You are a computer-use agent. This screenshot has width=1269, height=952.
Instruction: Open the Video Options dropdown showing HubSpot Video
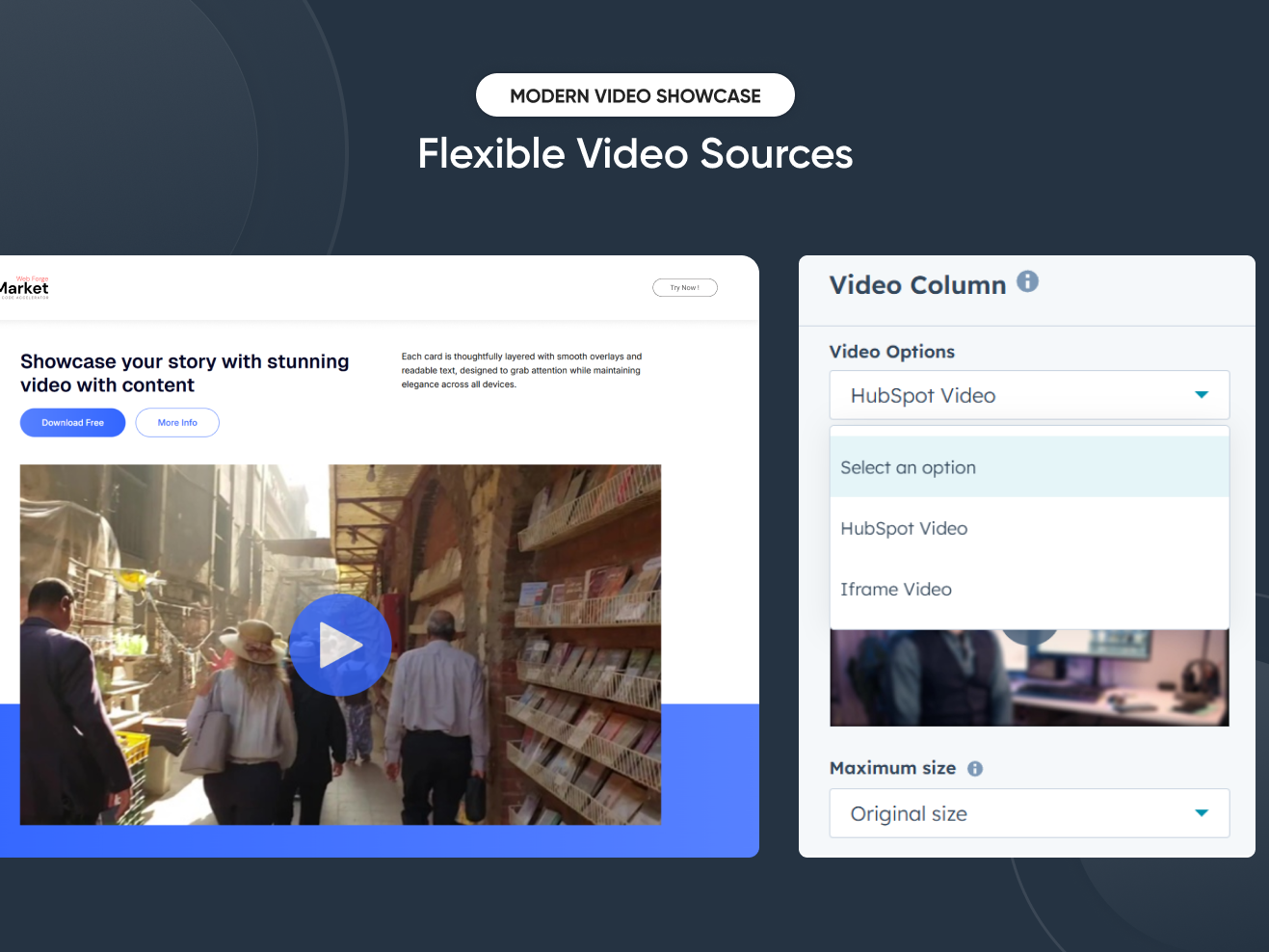[1029, 395]
